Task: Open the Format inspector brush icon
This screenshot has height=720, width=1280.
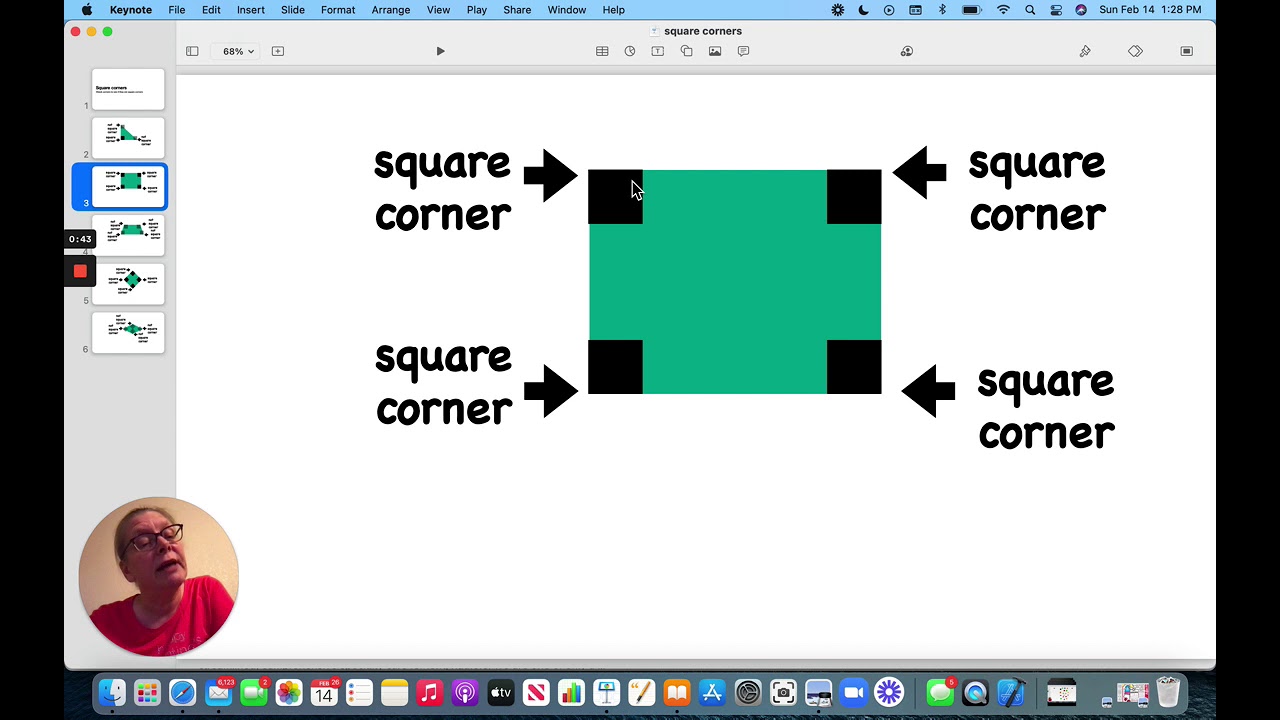Action: coord(1085,51)
